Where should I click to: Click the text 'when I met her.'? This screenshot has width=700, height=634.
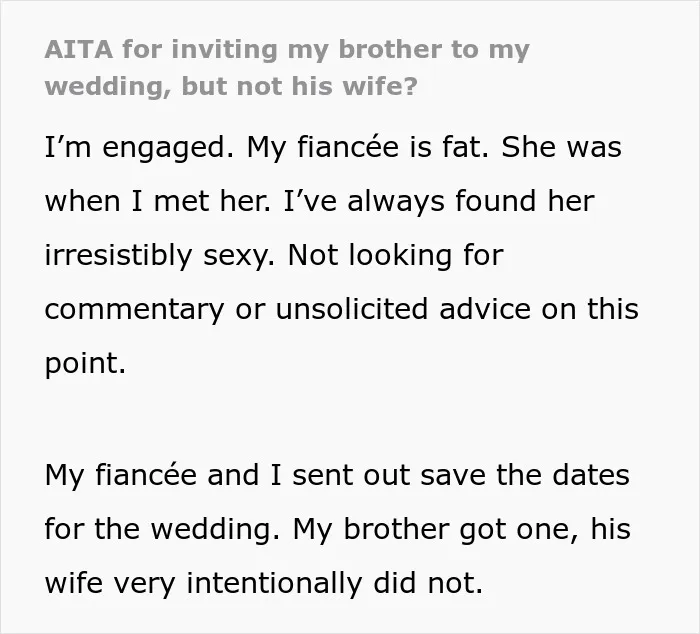pos(158,201)
